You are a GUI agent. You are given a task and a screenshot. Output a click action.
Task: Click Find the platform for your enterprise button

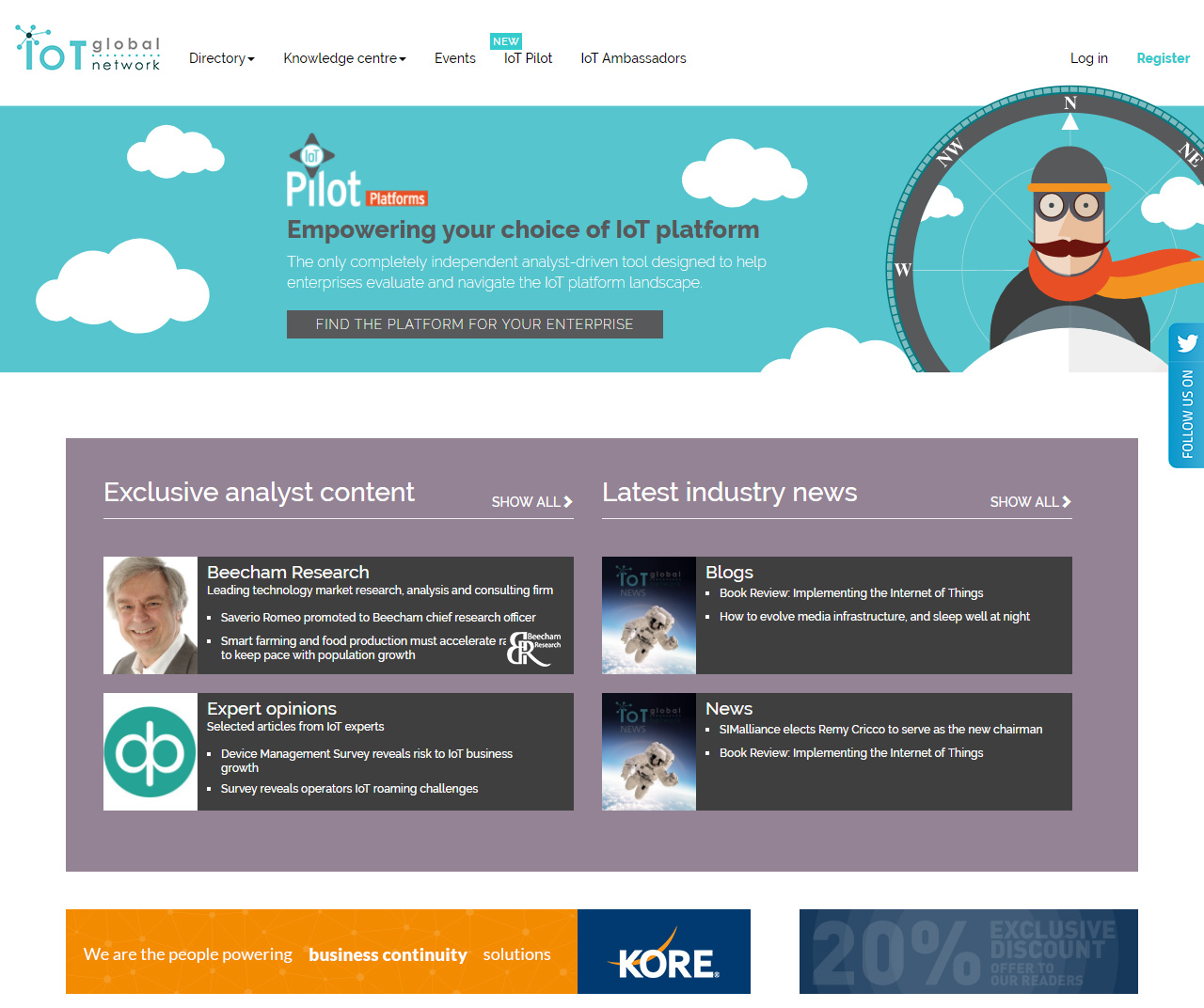coord(474,324)
